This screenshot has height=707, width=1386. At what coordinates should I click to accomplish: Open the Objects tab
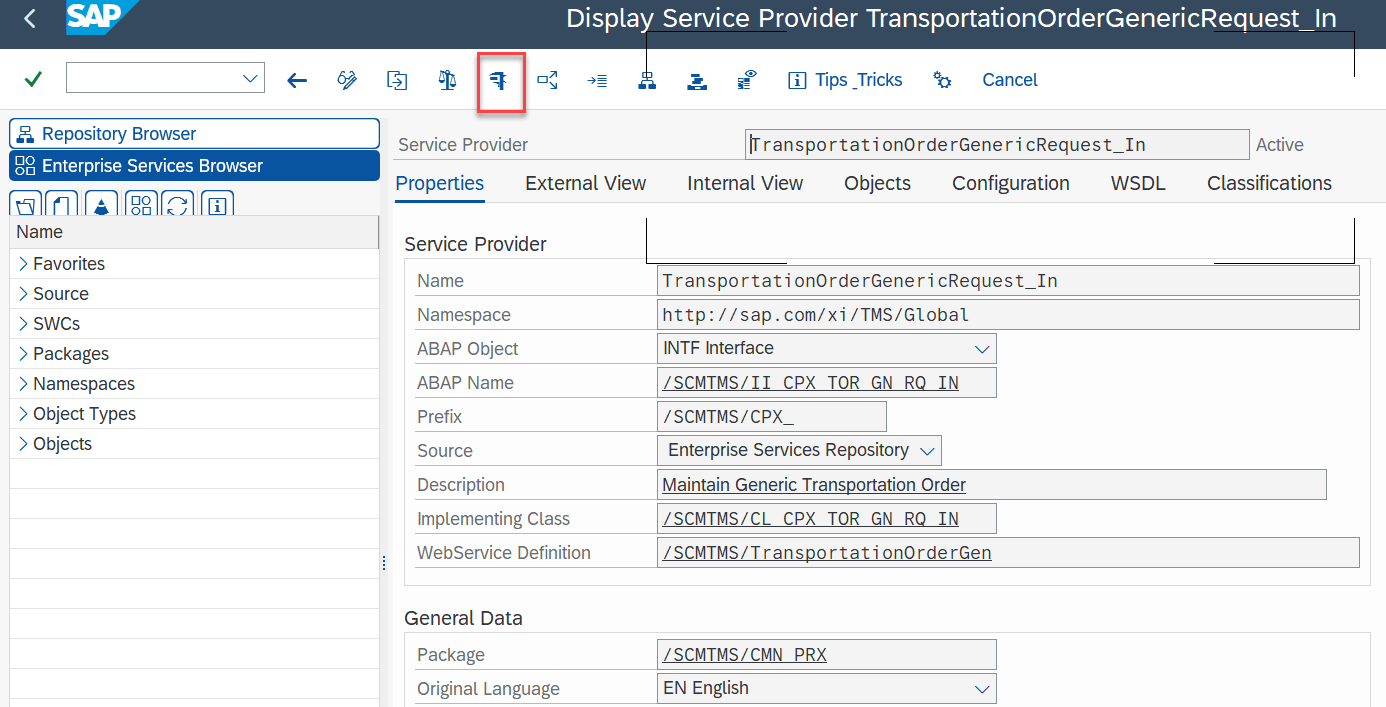[x=877, y=183]
